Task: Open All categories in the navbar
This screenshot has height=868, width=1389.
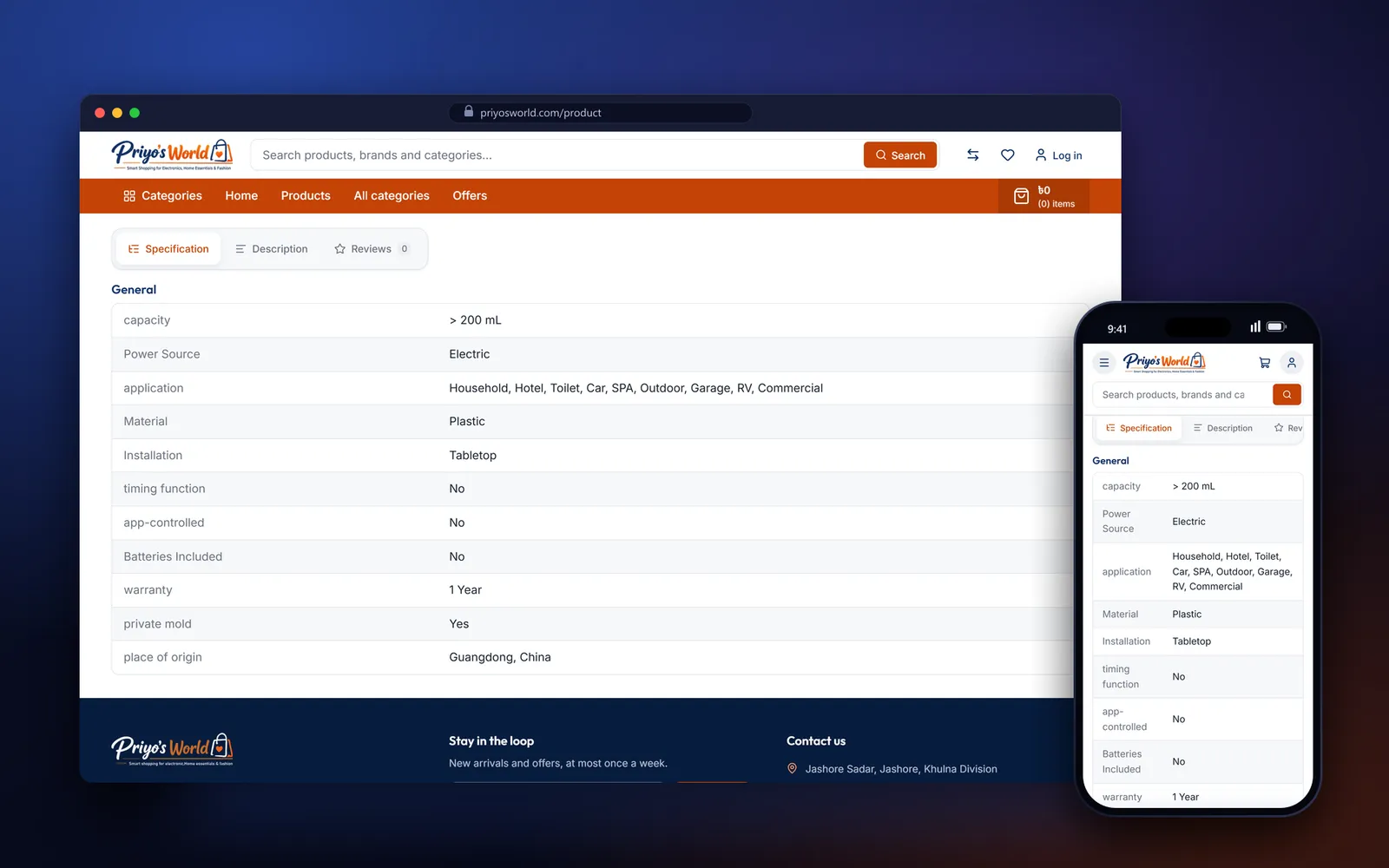Action: (392, 196)
